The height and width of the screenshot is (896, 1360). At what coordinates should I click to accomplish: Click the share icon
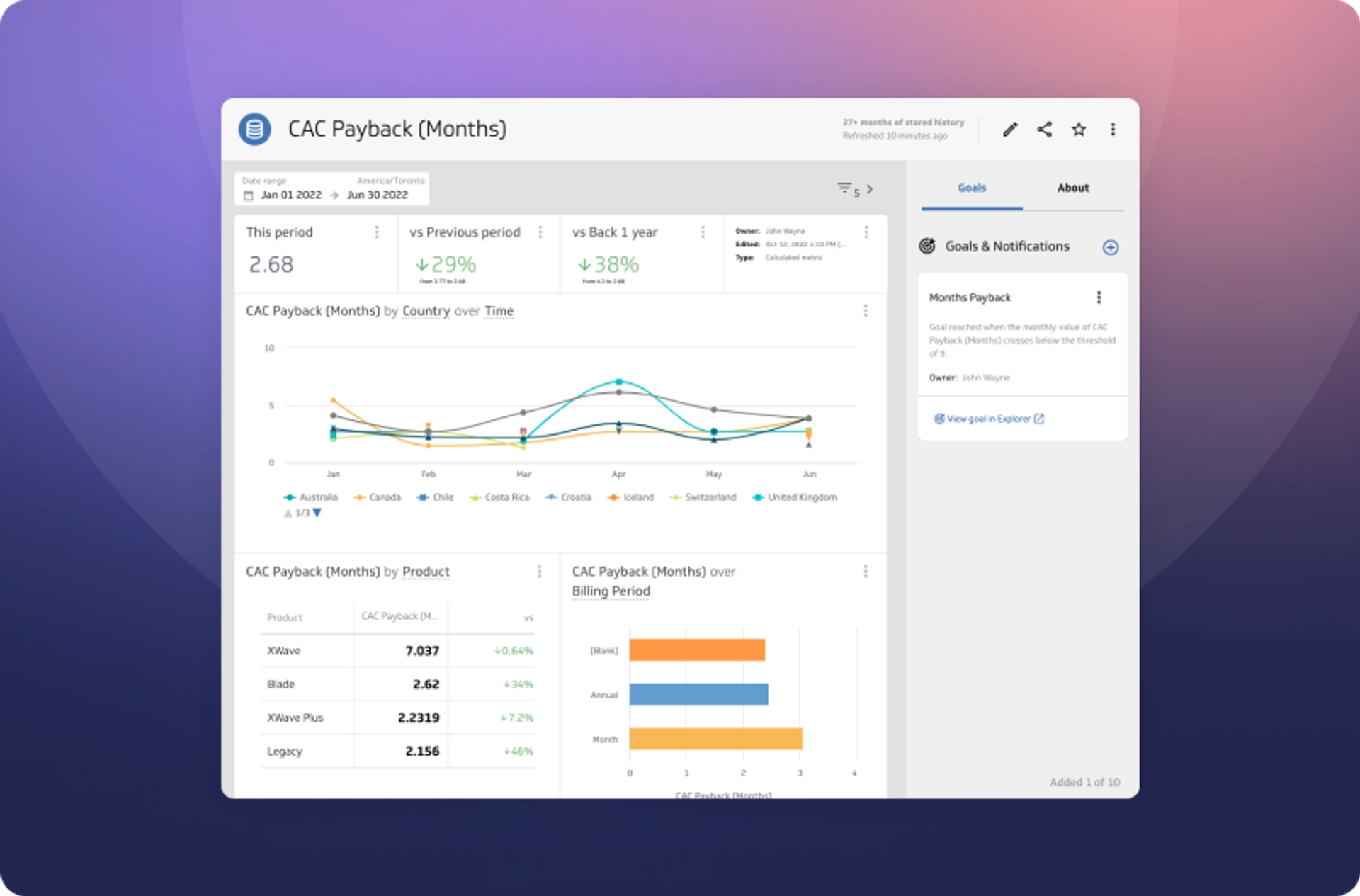pyautogui.click(x=1044, y=128)
